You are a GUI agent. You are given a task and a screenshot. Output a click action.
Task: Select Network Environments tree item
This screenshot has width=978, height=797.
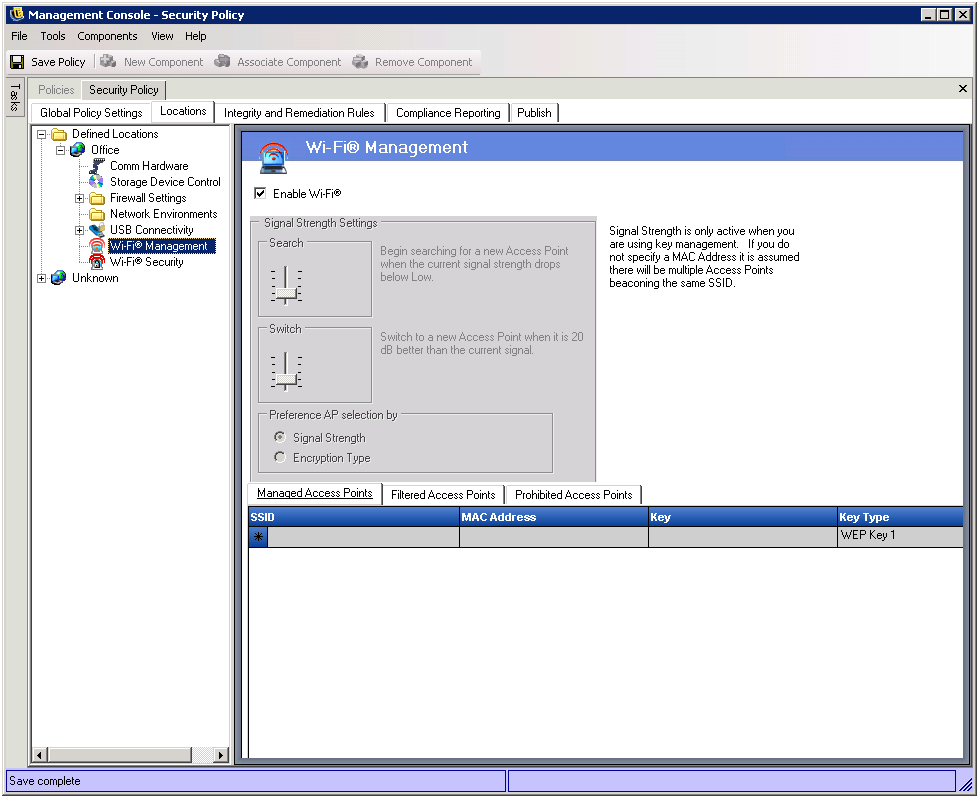pyautogui.click(x=163, y=214)
